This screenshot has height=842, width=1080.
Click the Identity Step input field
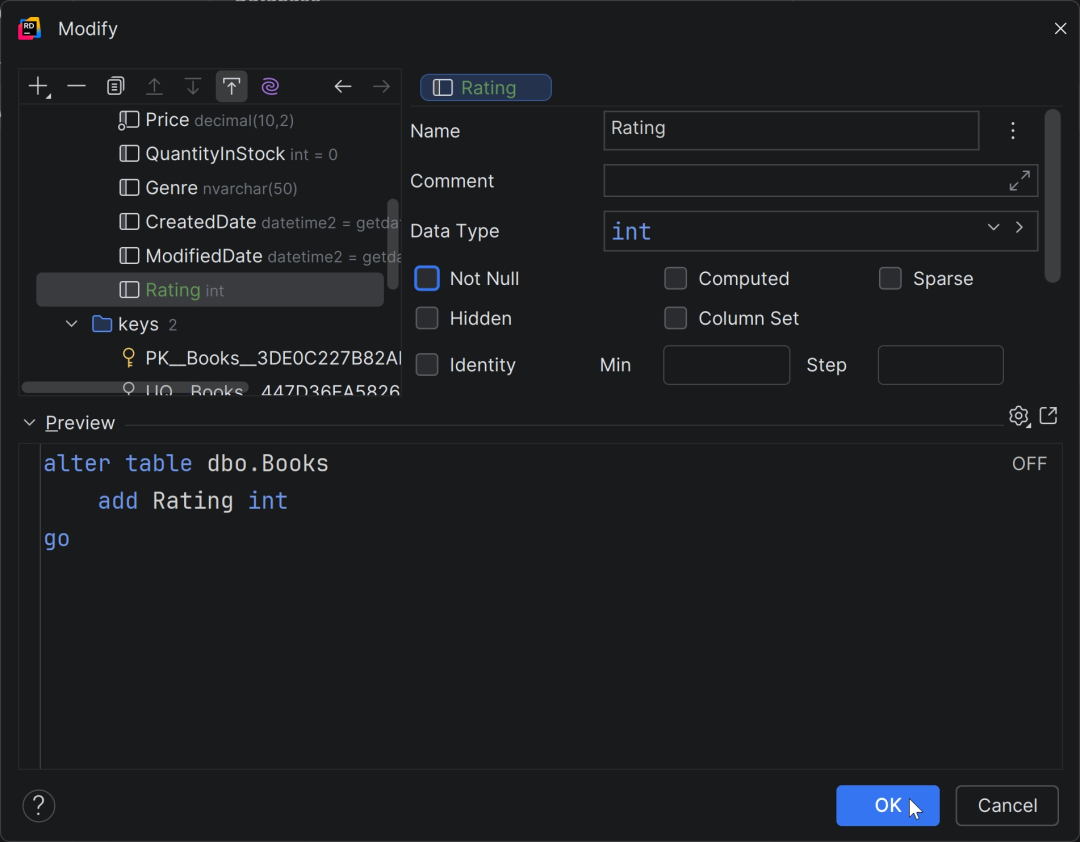(940, 364)
